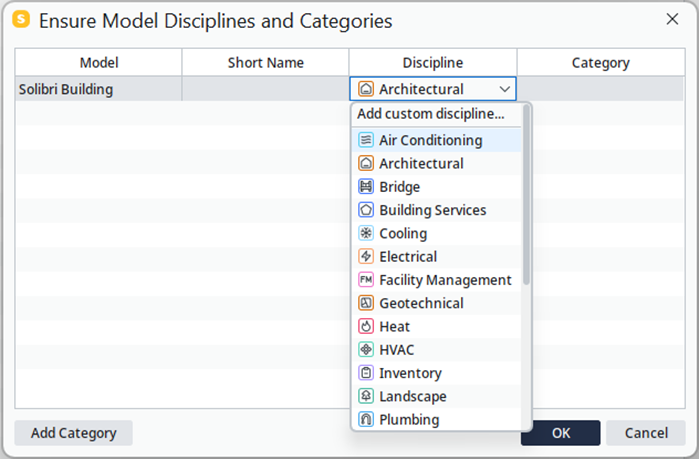Click the Geotechnical discipline icon

(x=366, y=303)
